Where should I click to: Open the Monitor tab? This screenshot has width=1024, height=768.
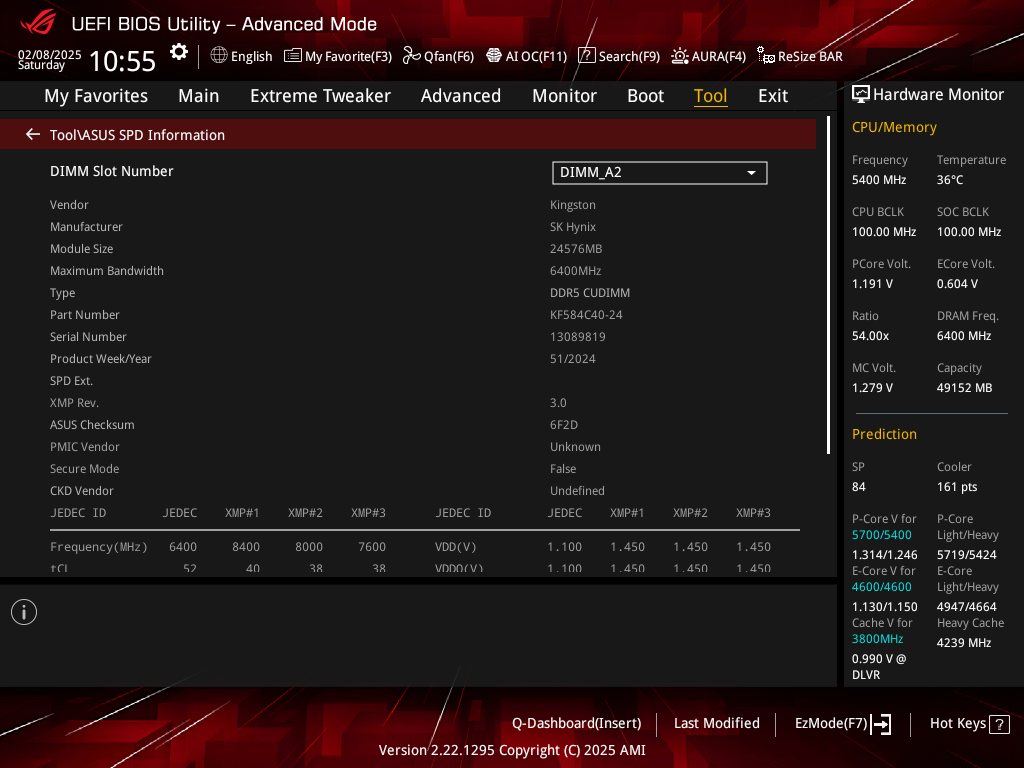(564, 95)
